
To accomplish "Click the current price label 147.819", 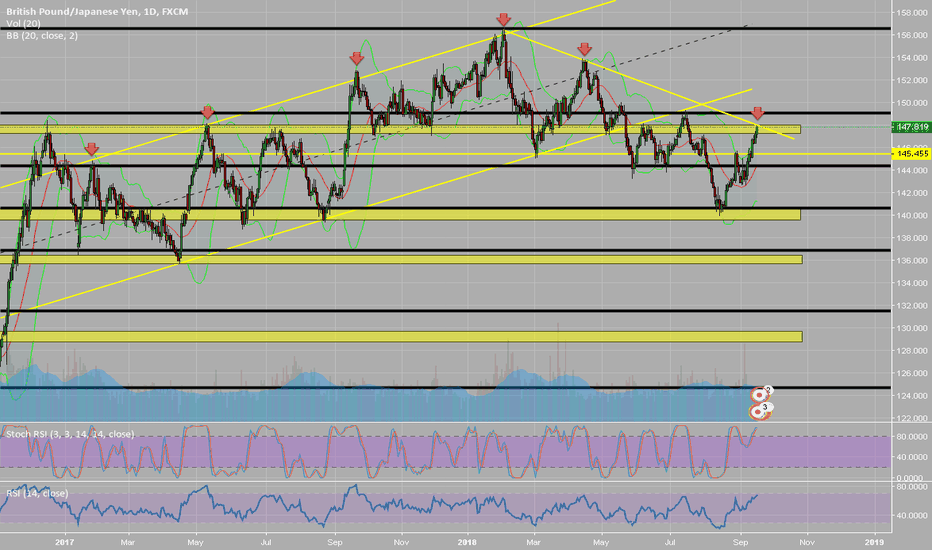I will tap(912, 127).
